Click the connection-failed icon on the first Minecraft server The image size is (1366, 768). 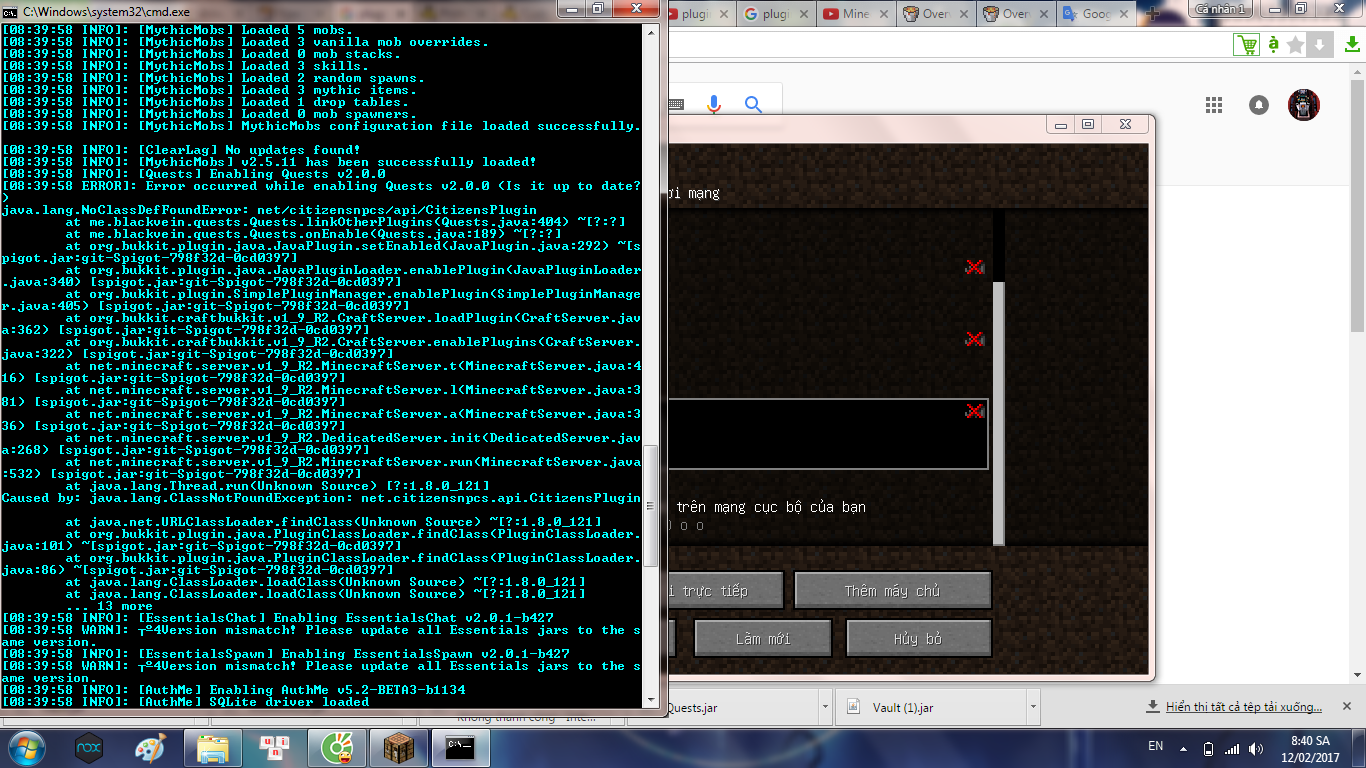pyautogui.click(x=975, y=267)
